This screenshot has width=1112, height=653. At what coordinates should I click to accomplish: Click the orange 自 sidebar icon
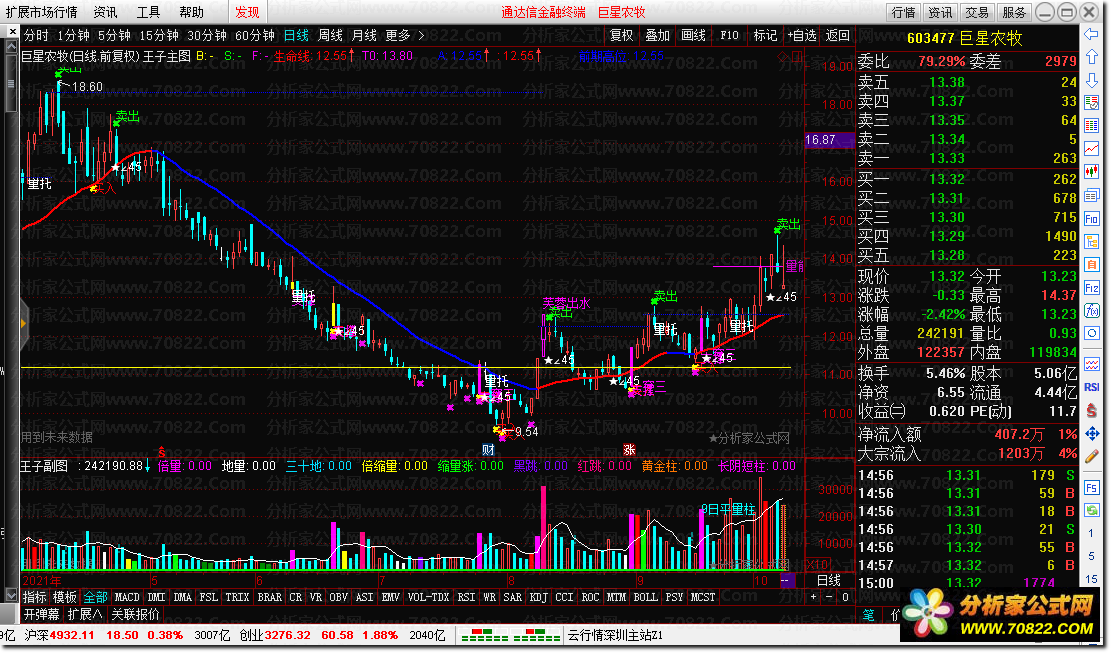point(1091,264)
